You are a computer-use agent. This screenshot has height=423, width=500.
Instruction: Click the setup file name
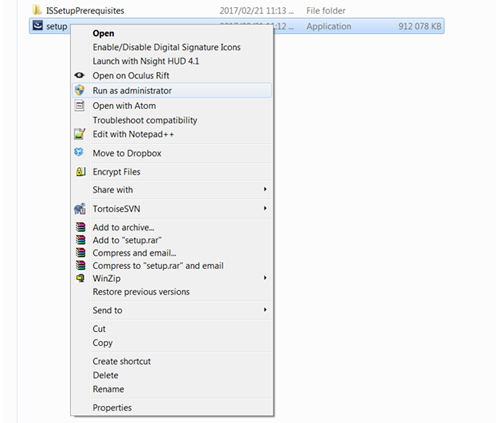tap(57, 26)
